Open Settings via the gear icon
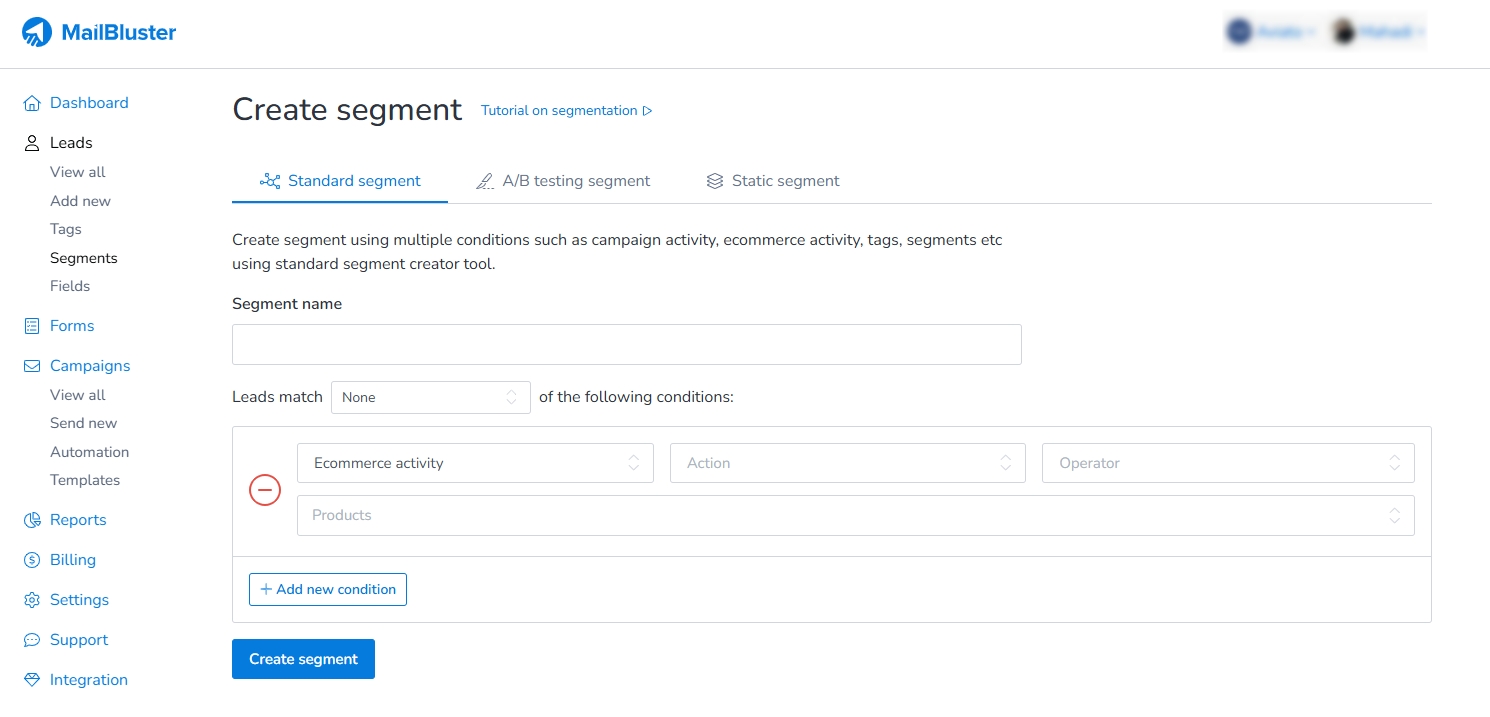Viewport: 1490px width, 717px height. click(x=32, y=600)
